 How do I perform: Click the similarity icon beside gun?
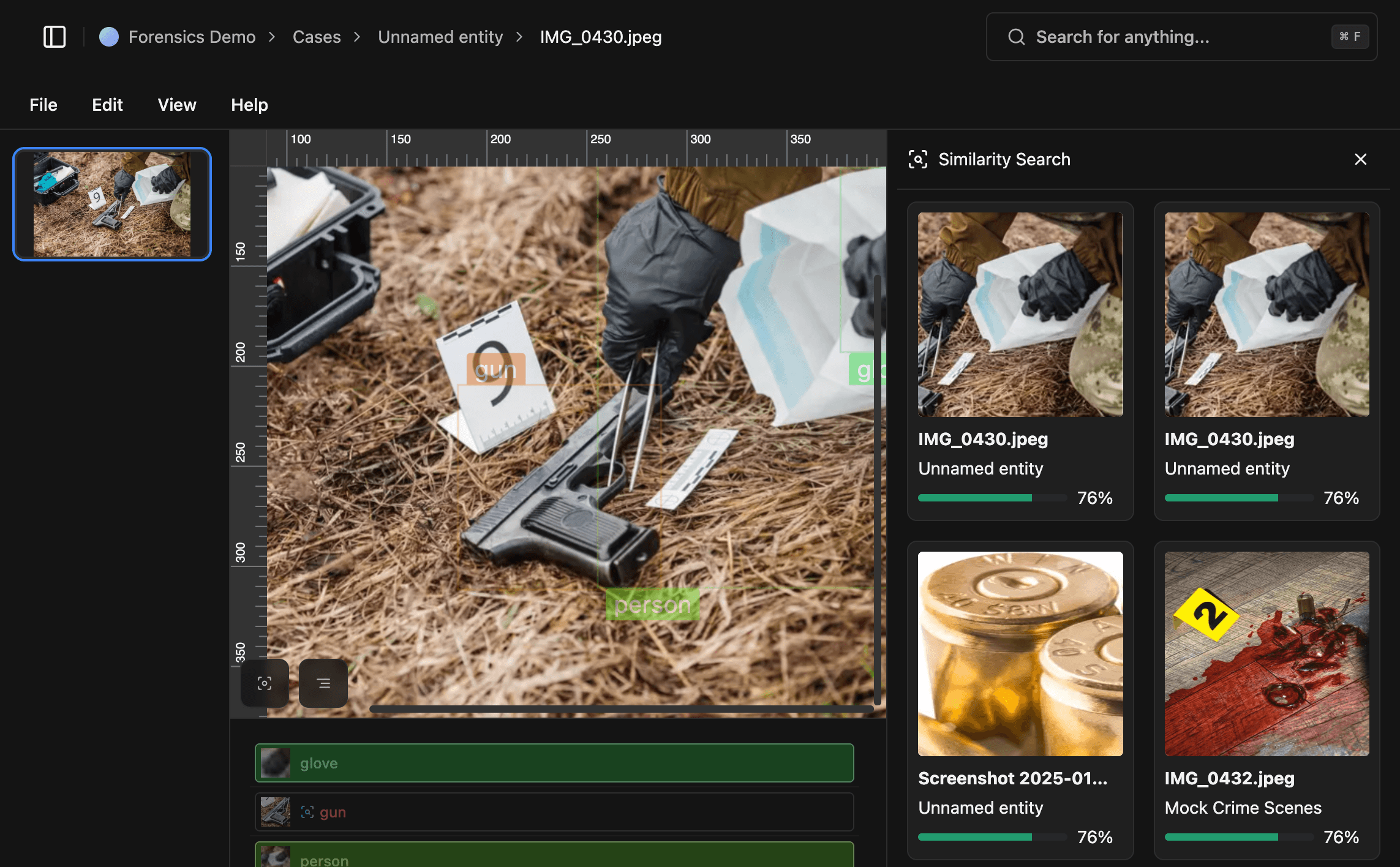click(307, 812)
